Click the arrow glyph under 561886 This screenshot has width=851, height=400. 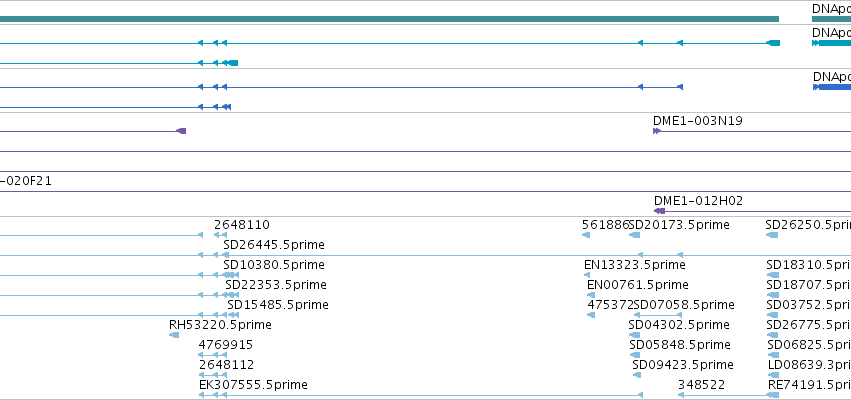tap(586, 235)
